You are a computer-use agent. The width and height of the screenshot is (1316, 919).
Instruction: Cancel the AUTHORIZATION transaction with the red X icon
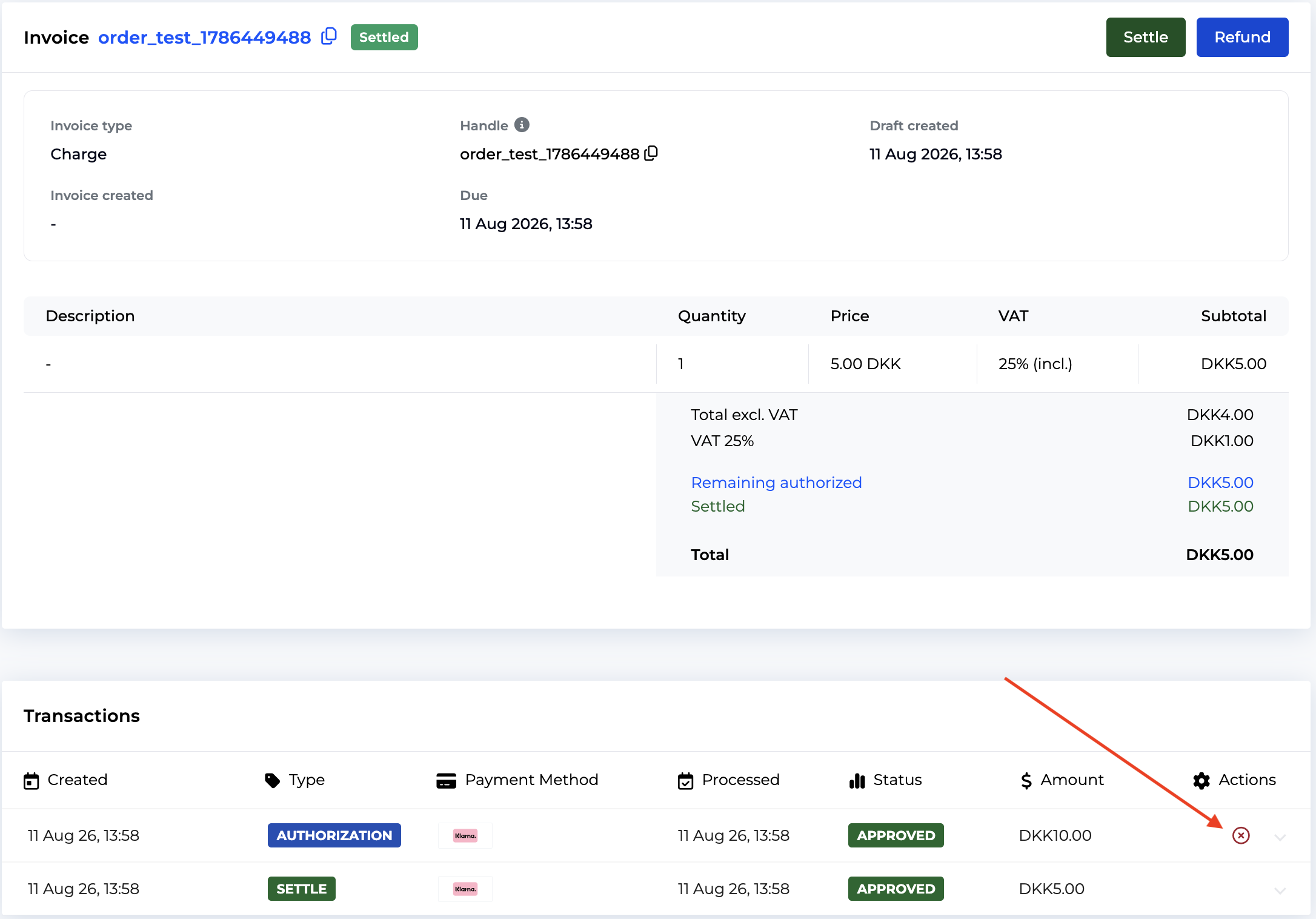[1241, 835]
